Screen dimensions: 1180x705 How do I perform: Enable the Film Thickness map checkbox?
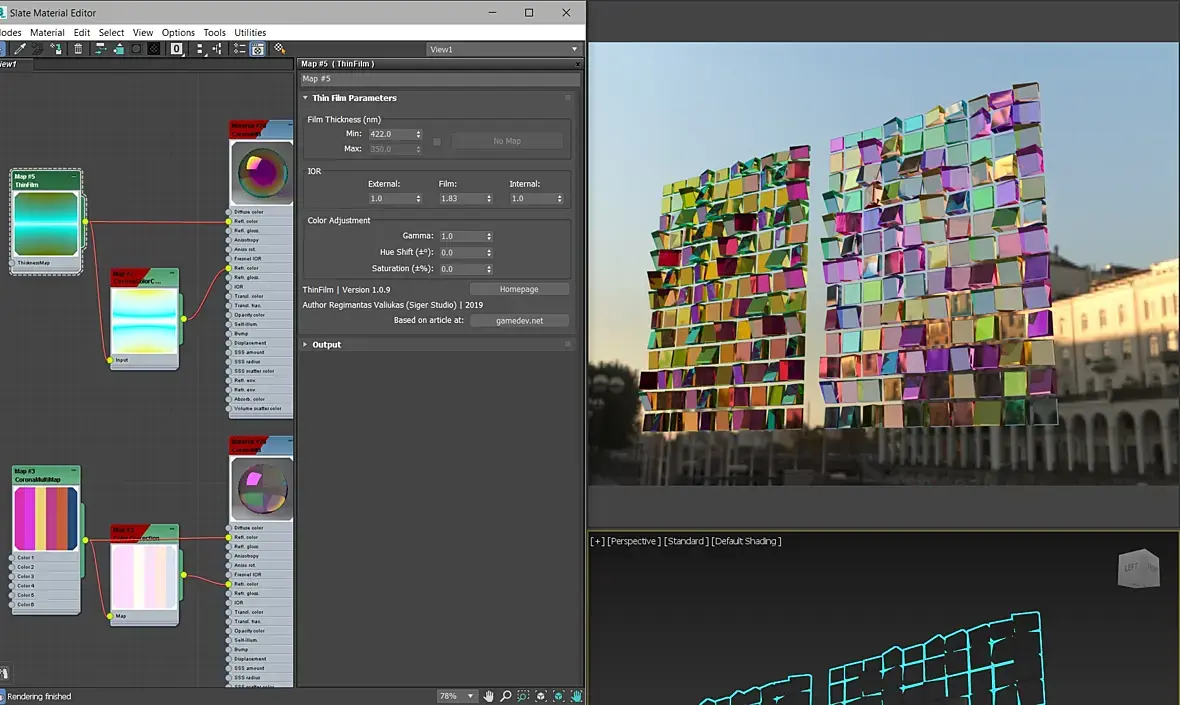437,141
